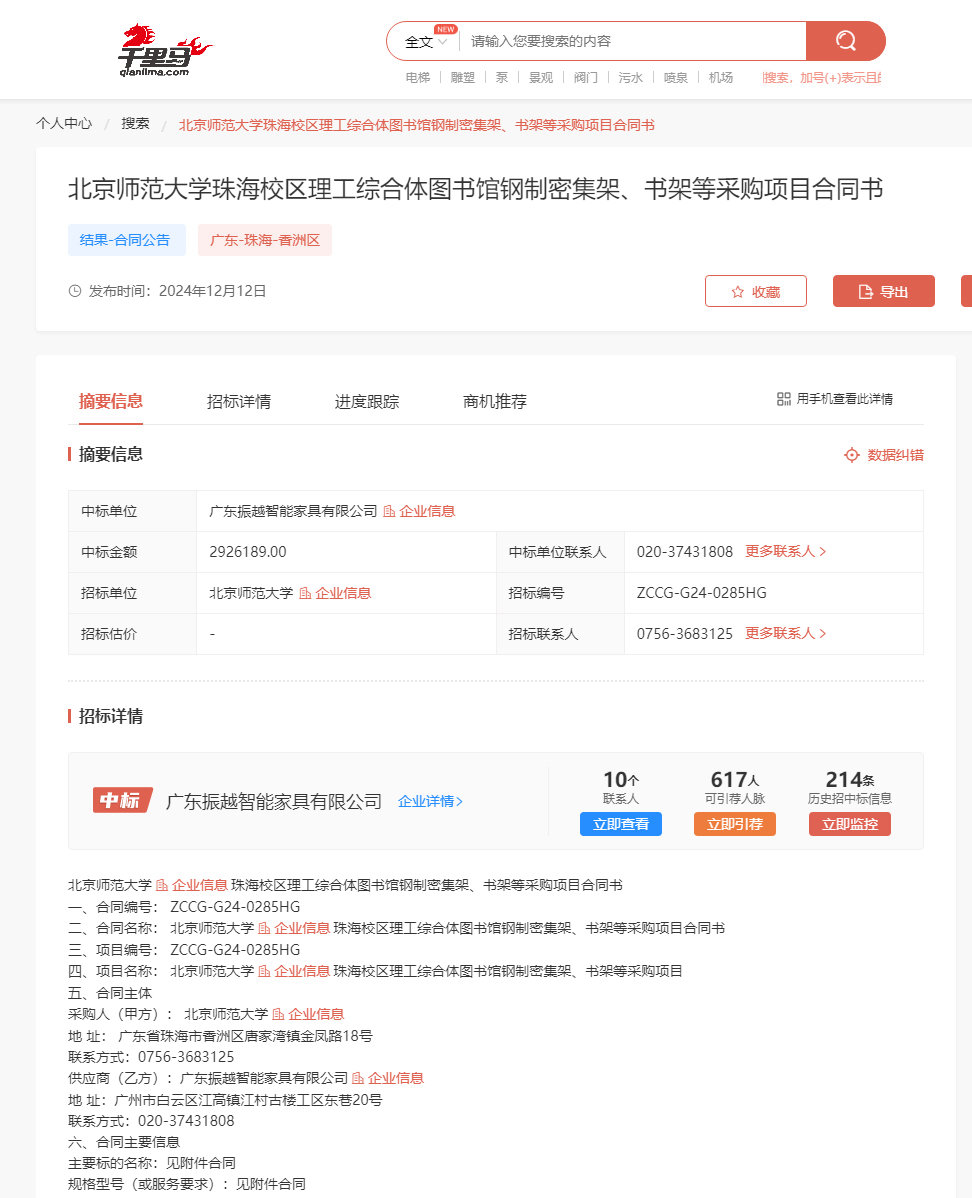This screenshot has height=1198, width=972.
Task: Click the address line 广东省珠海市香洲区唐家湾镇金凤路18号
Action: (245, 1036)
